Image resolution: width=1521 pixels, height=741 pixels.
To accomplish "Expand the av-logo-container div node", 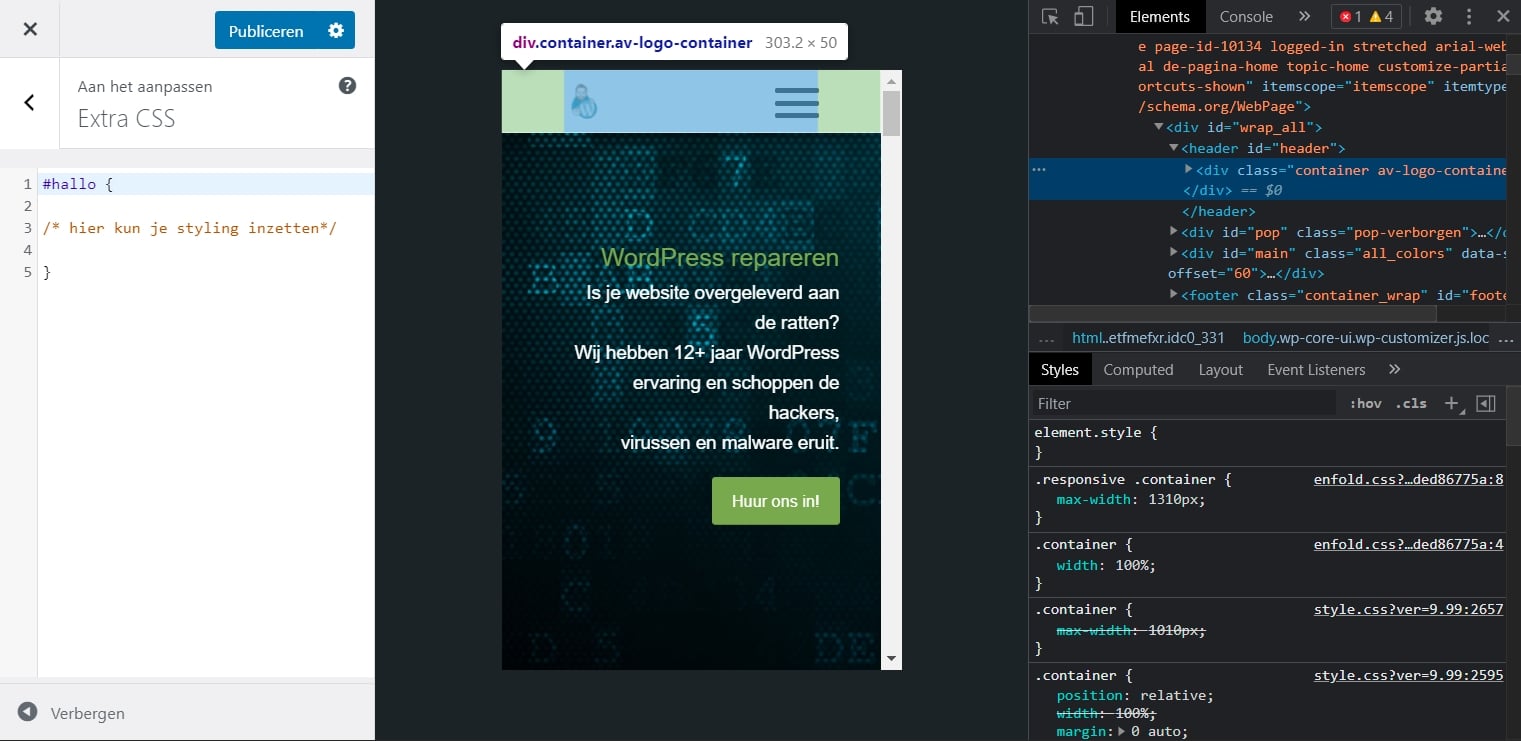I will point(1189,170).
